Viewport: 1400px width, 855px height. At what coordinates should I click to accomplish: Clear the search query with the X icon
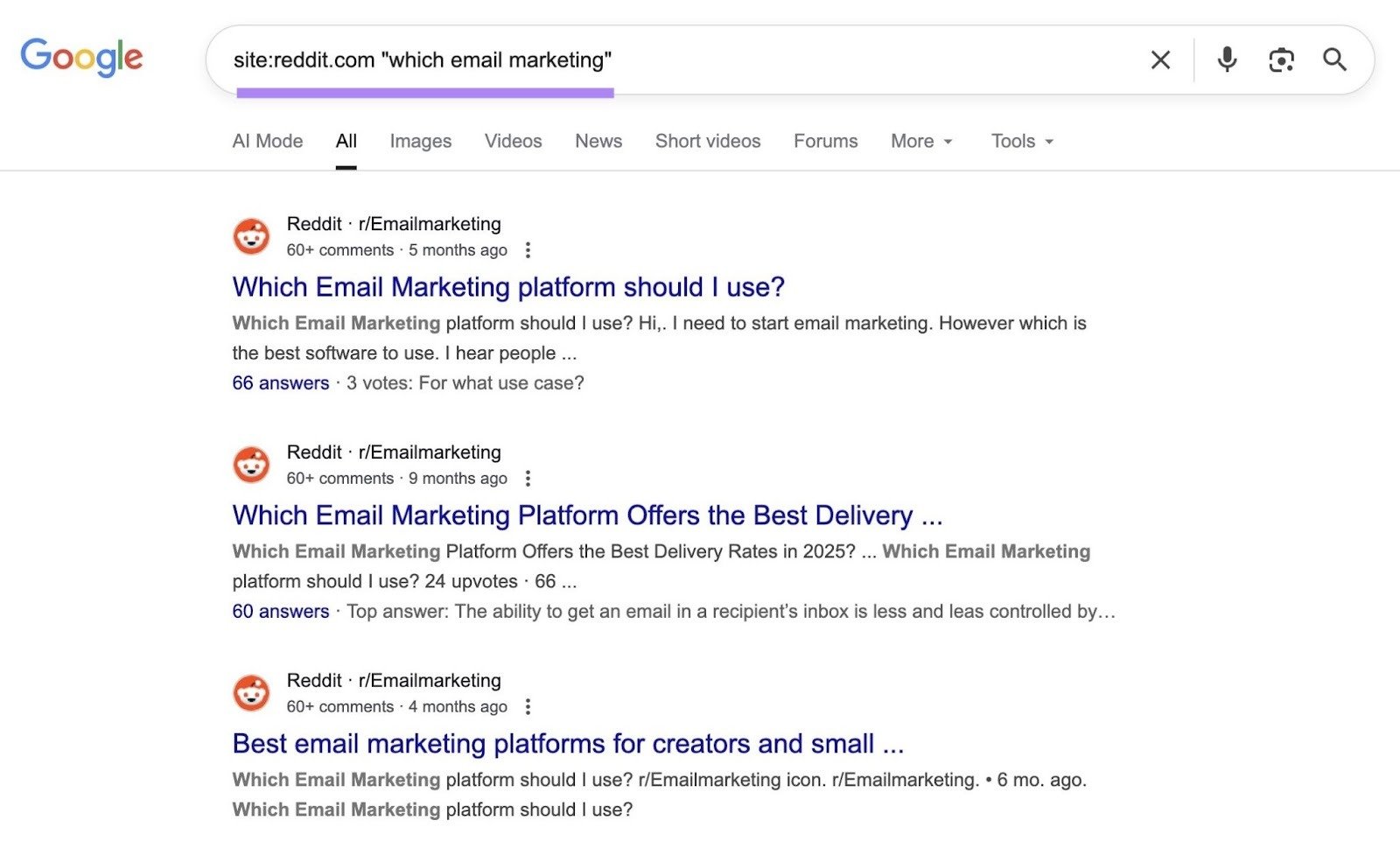tap(1159, 60)
